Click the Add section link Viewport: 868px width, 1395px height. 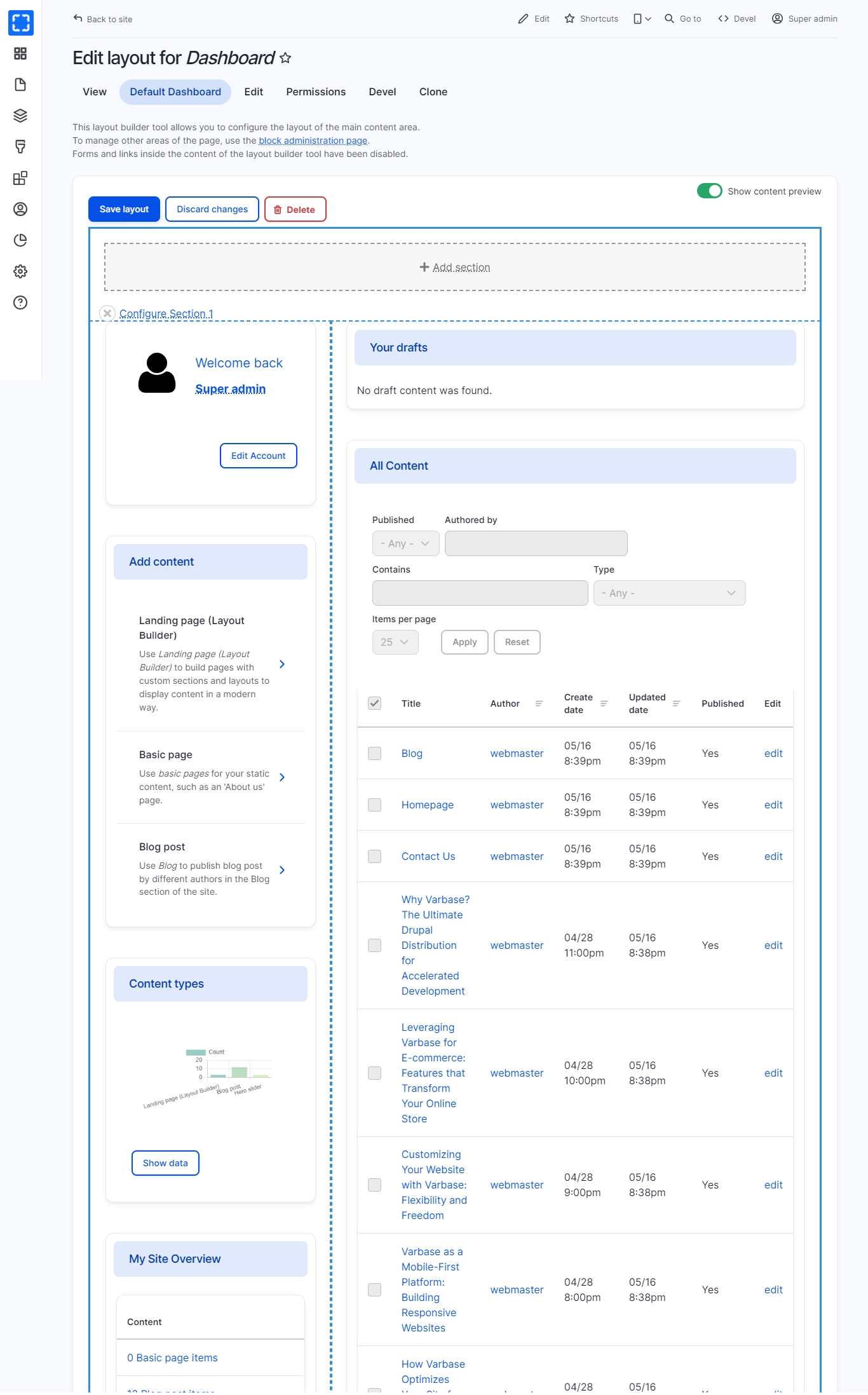455,268
